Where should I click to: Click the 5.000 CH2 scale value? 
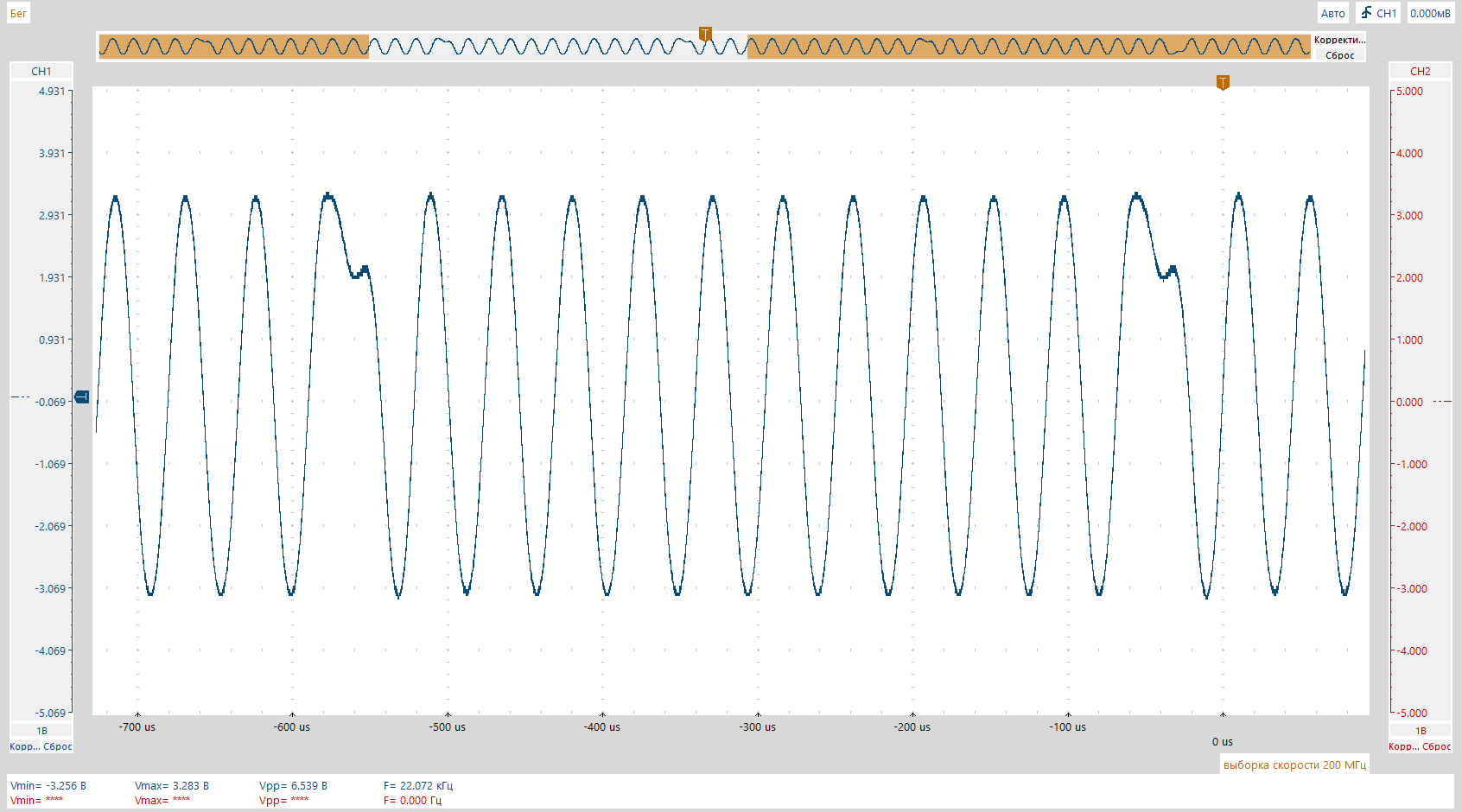tap(1410, 91)
